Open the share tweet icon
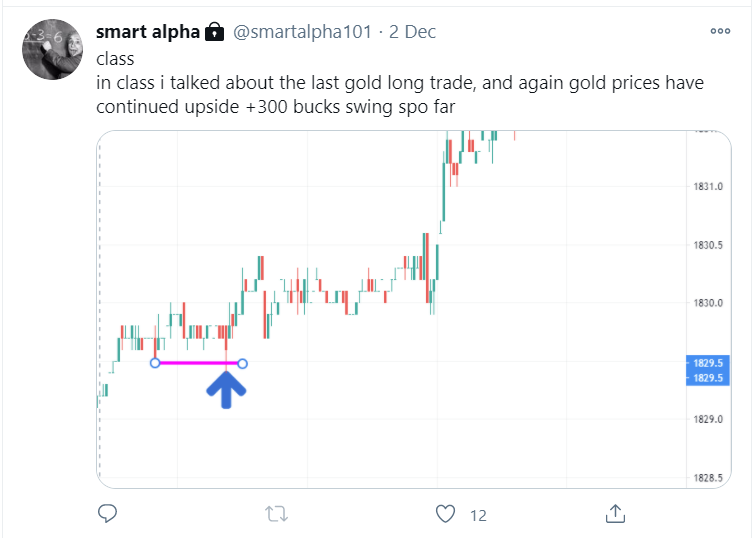 [616, 514]
